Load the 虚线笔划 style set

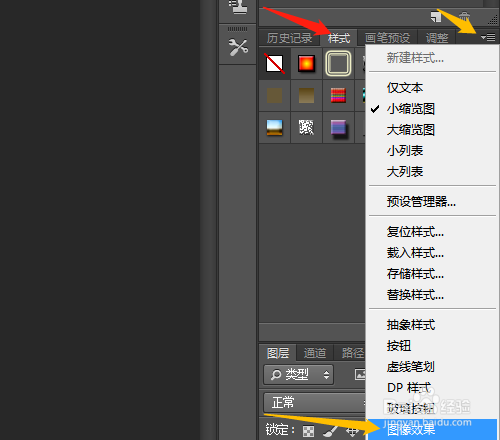pyautogui.click(x=411, y=367)
